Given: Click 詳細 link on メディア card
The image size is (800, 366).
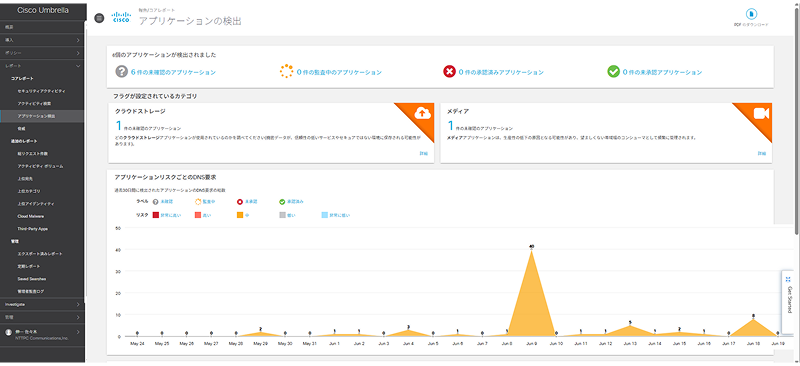Looking at the screenshot, I should (762, 153).
